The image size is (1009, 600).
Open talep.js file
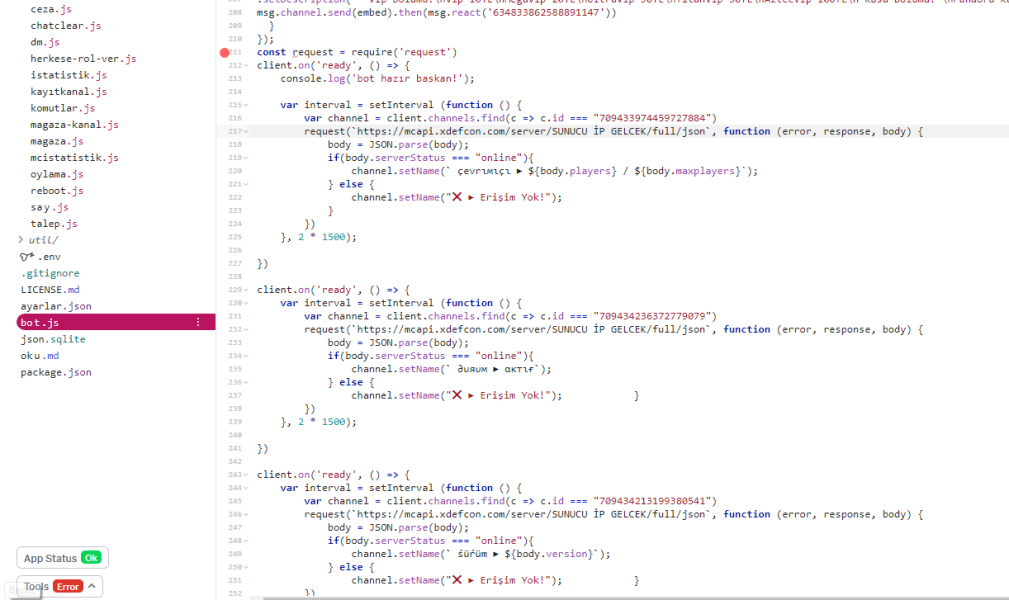point(53,224)
